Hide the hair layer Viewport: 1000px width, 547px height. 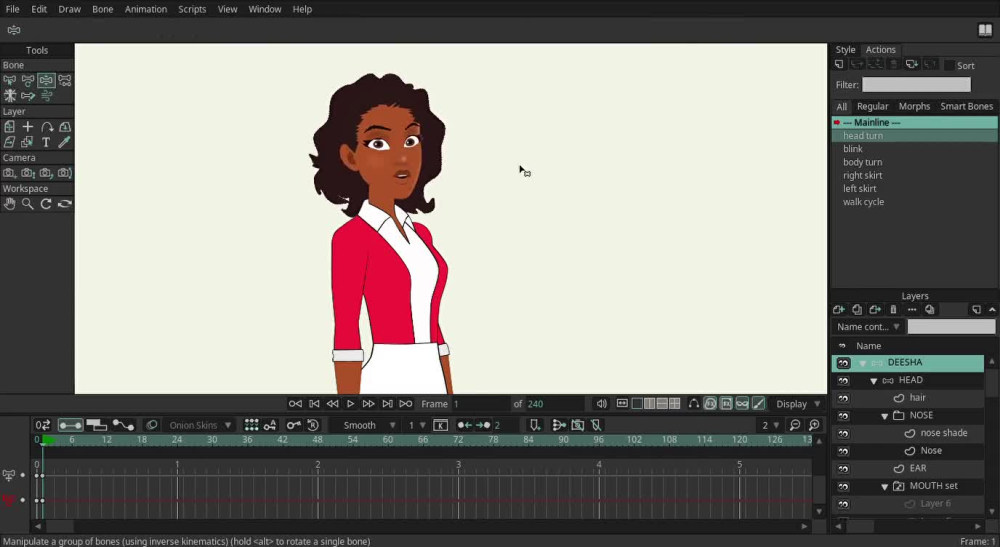click(x=843, y=398)
